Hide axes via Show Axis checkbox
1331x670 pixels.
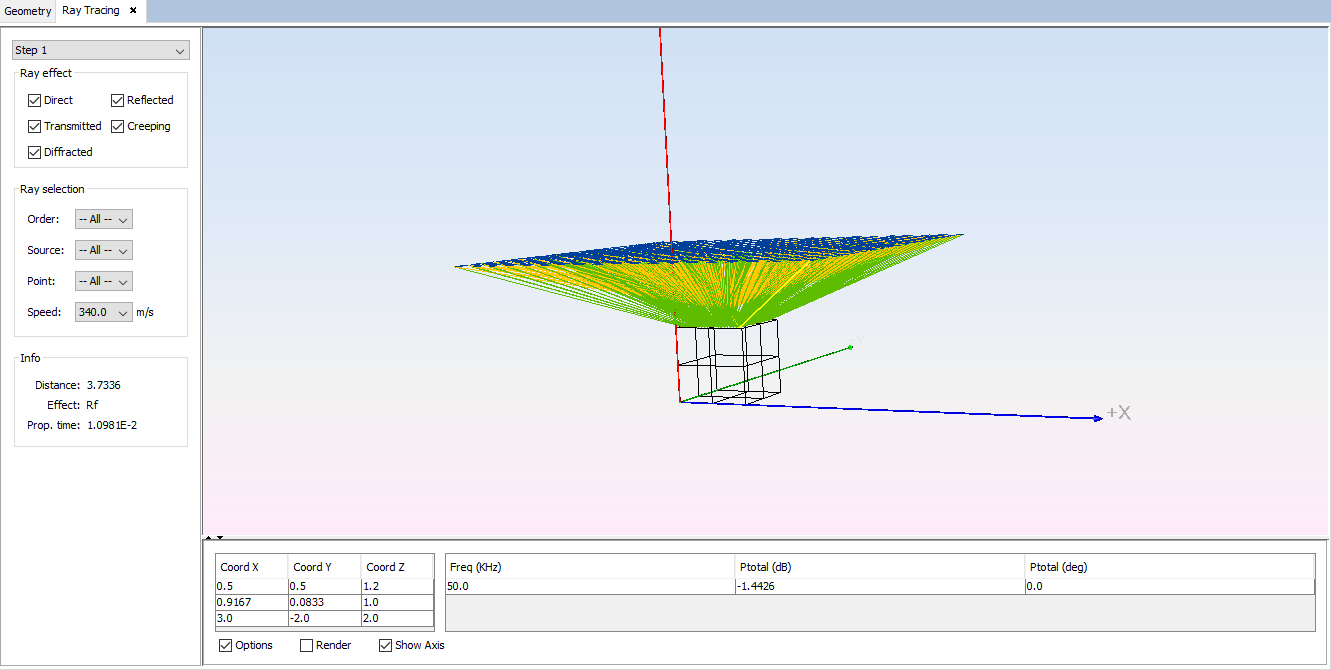pos(386,645)
